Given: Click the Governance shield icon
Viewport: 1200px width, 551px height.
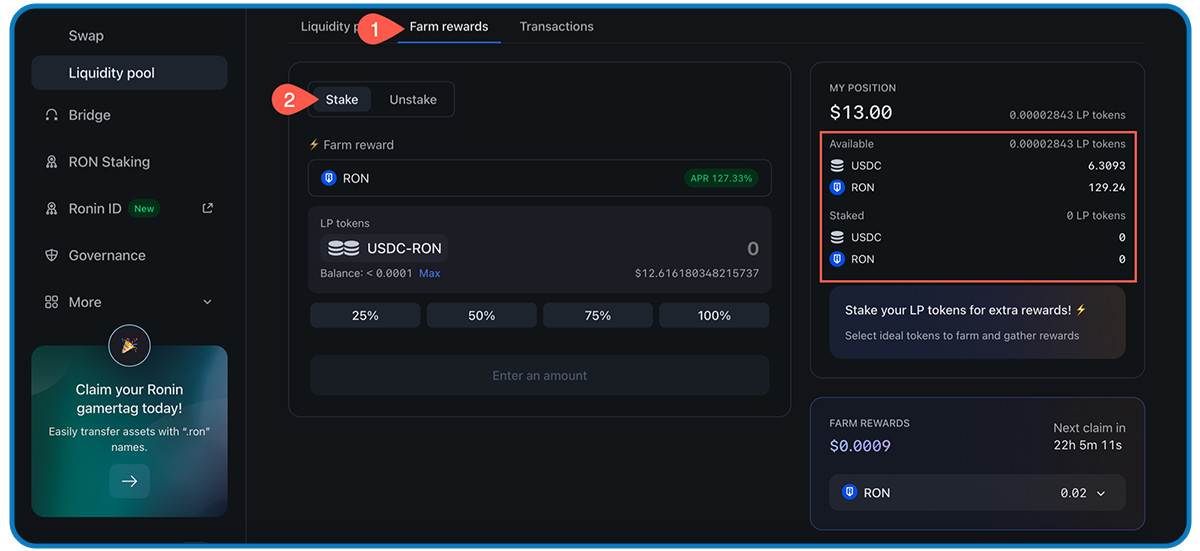Looking at the screenshot, I should coord(52,256).
